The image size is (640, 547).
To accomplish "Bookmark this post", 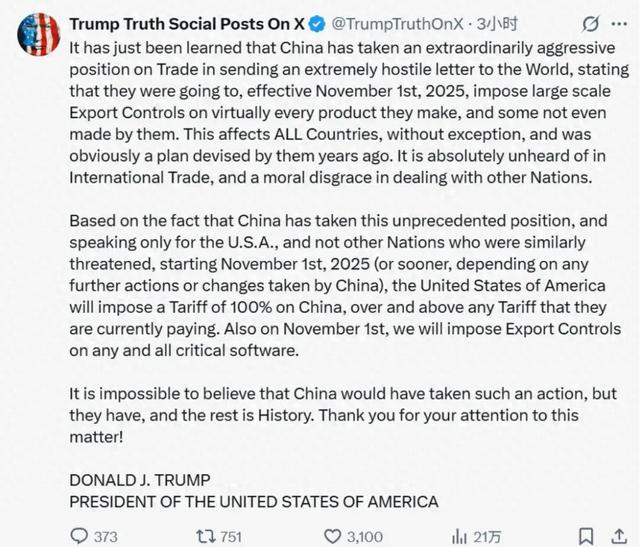I will point(588,536).
